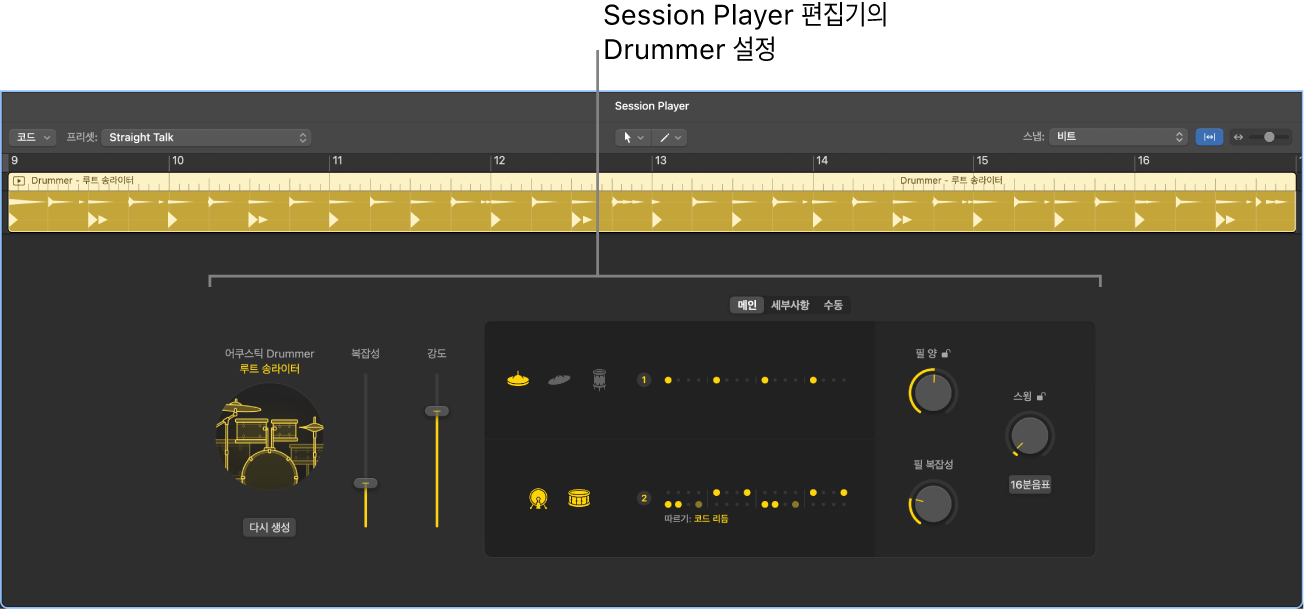Select the toms drum icon

tap(599, 379)
